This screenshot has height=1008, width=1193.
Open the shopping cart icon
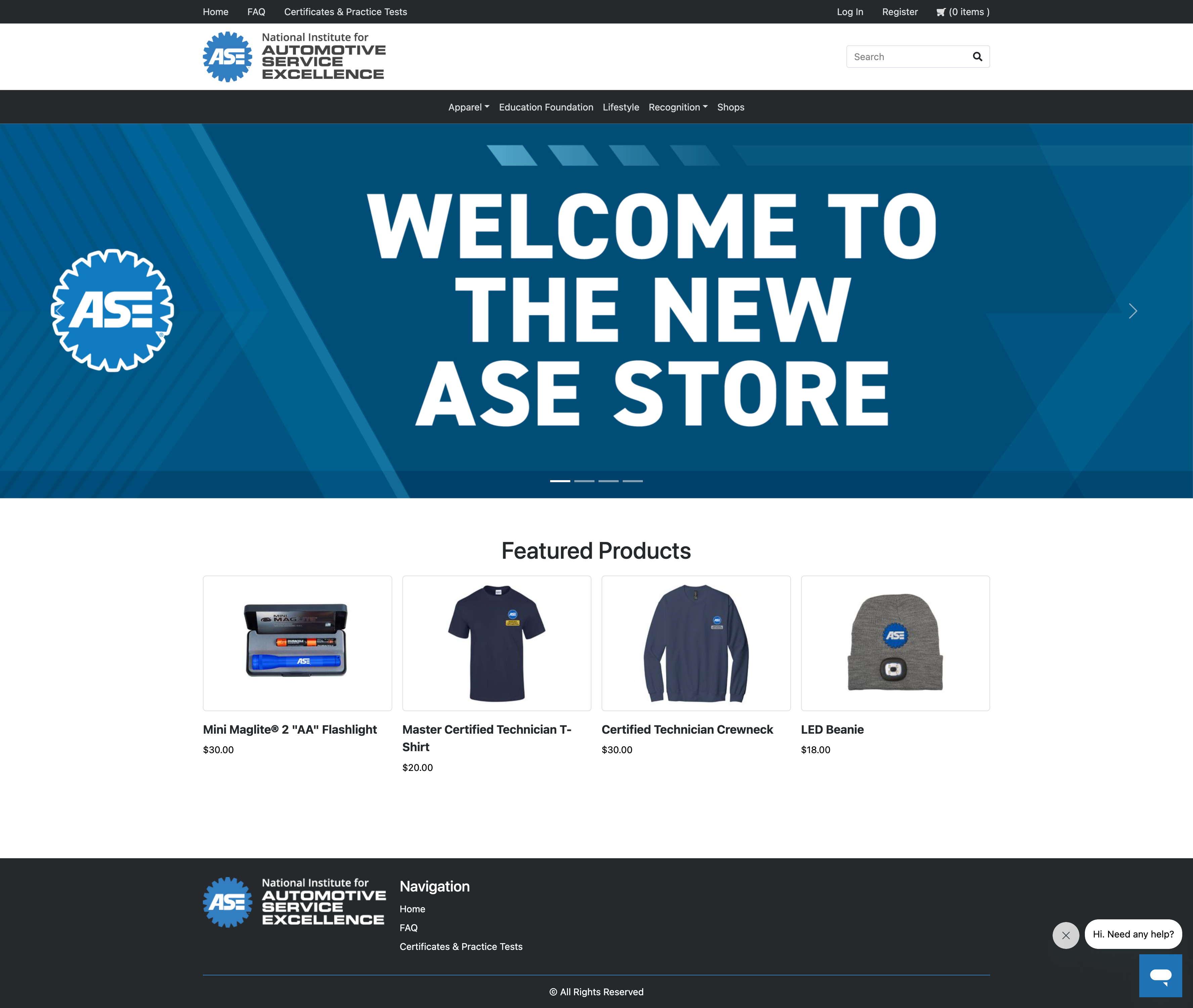coord(940,12)
